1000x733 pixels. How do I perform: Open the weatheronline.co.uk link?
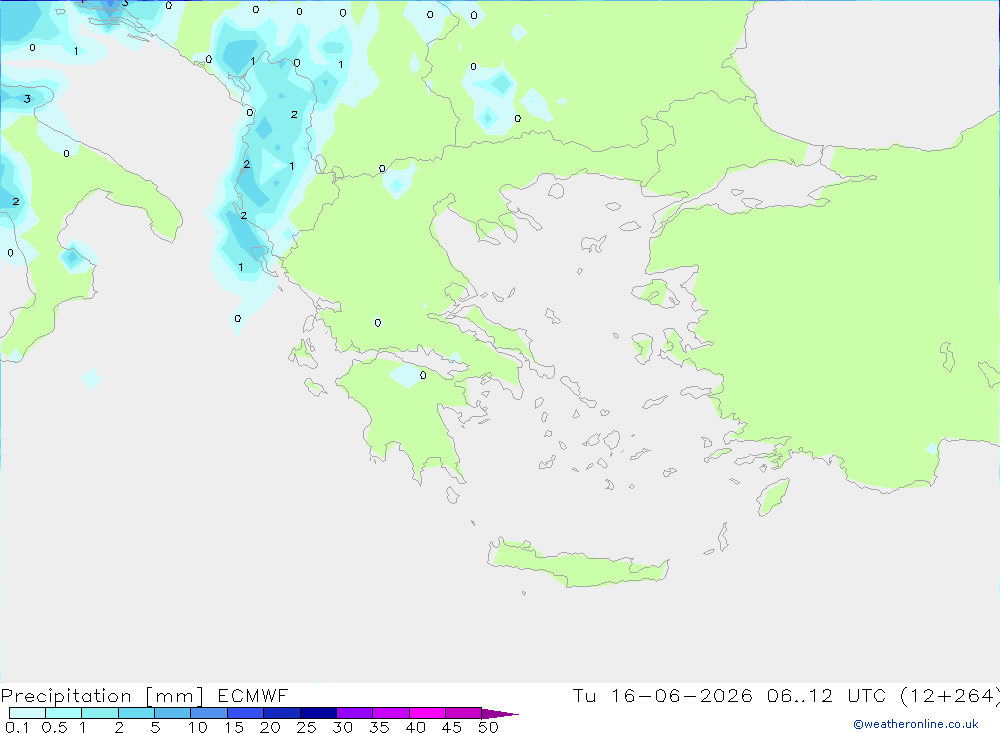point(916,724)
